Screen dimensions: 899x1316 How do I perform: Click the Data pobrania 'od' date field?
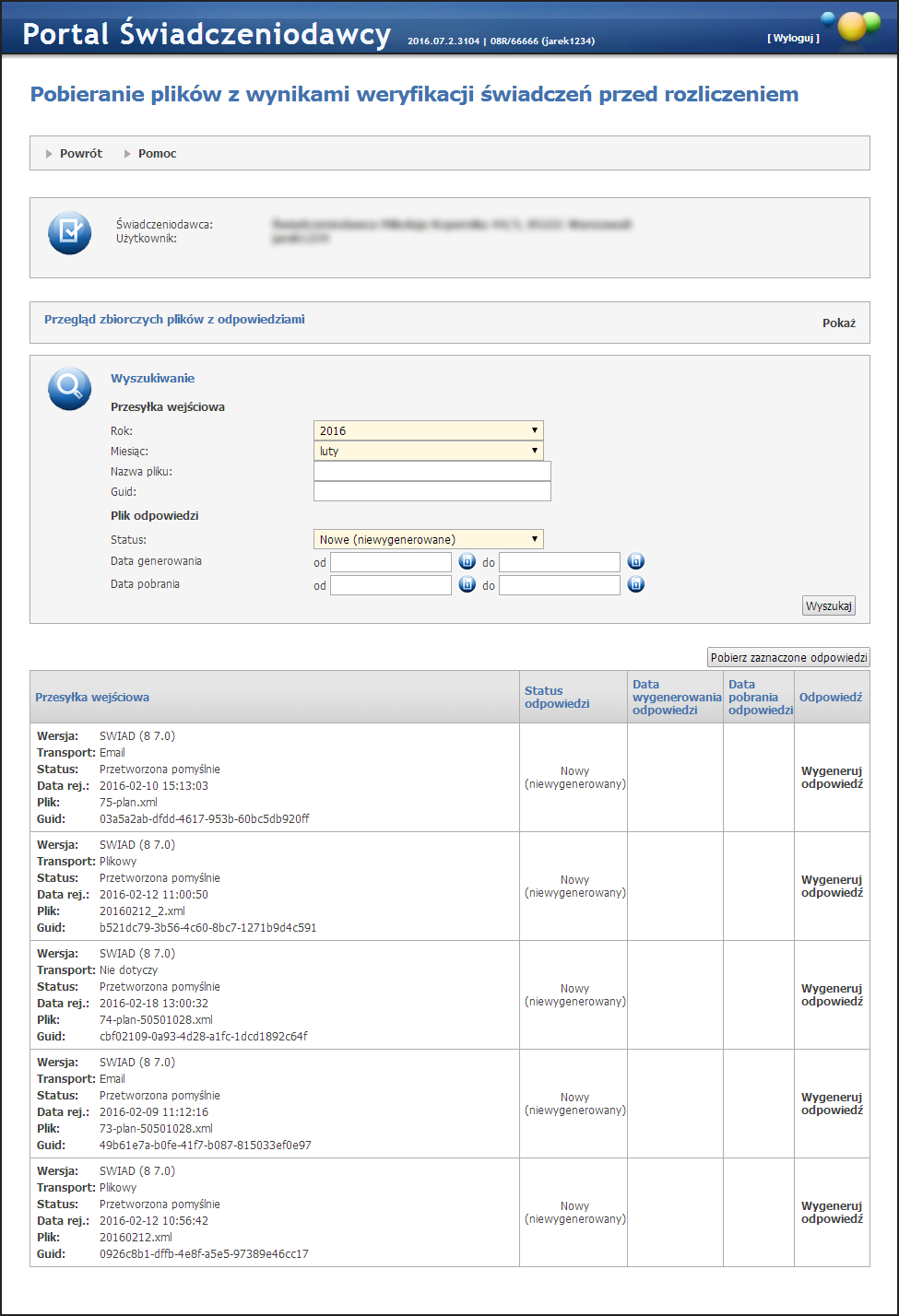click(x=391, y=585)
